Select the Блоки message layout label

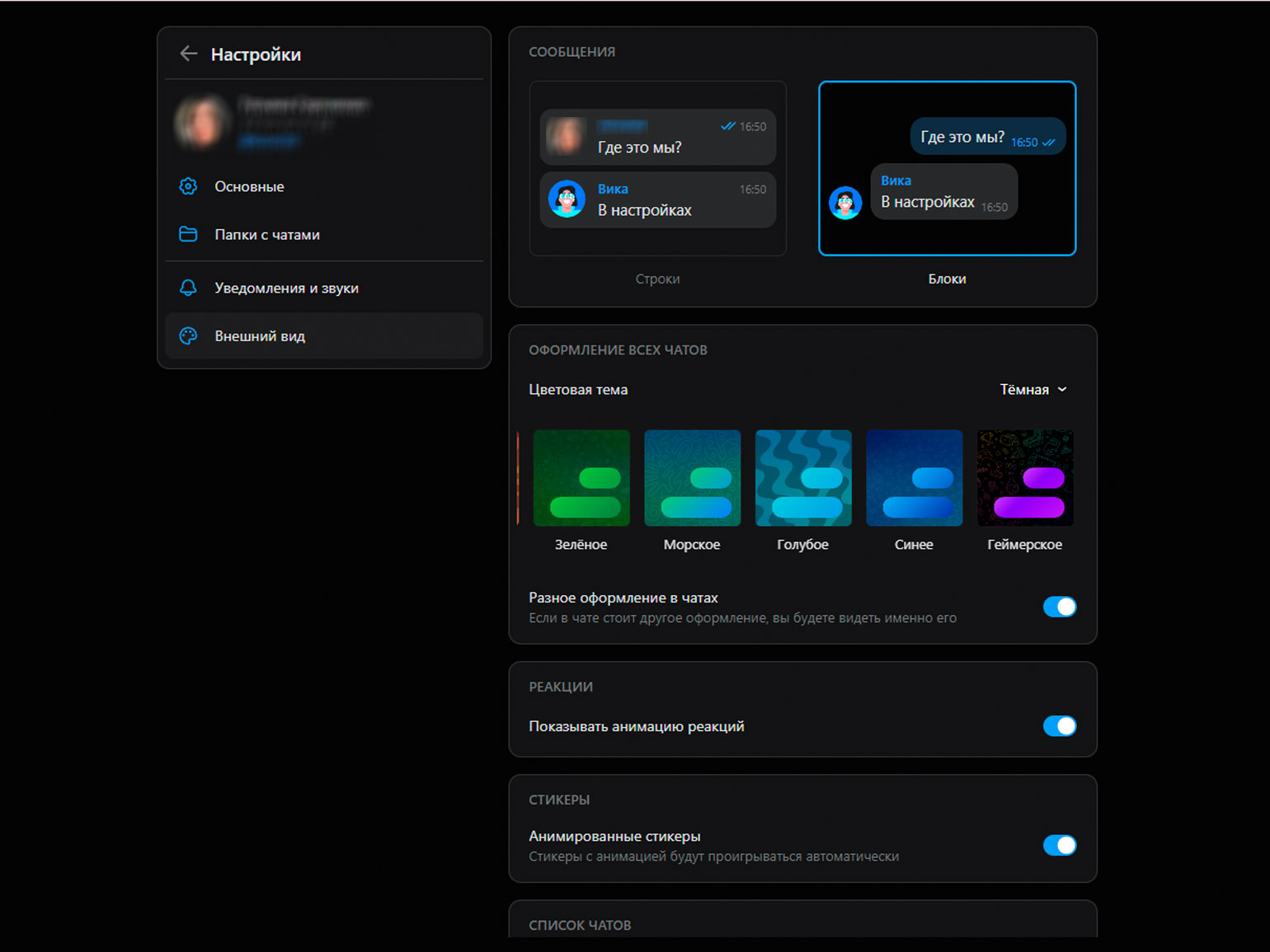(947, 279)
